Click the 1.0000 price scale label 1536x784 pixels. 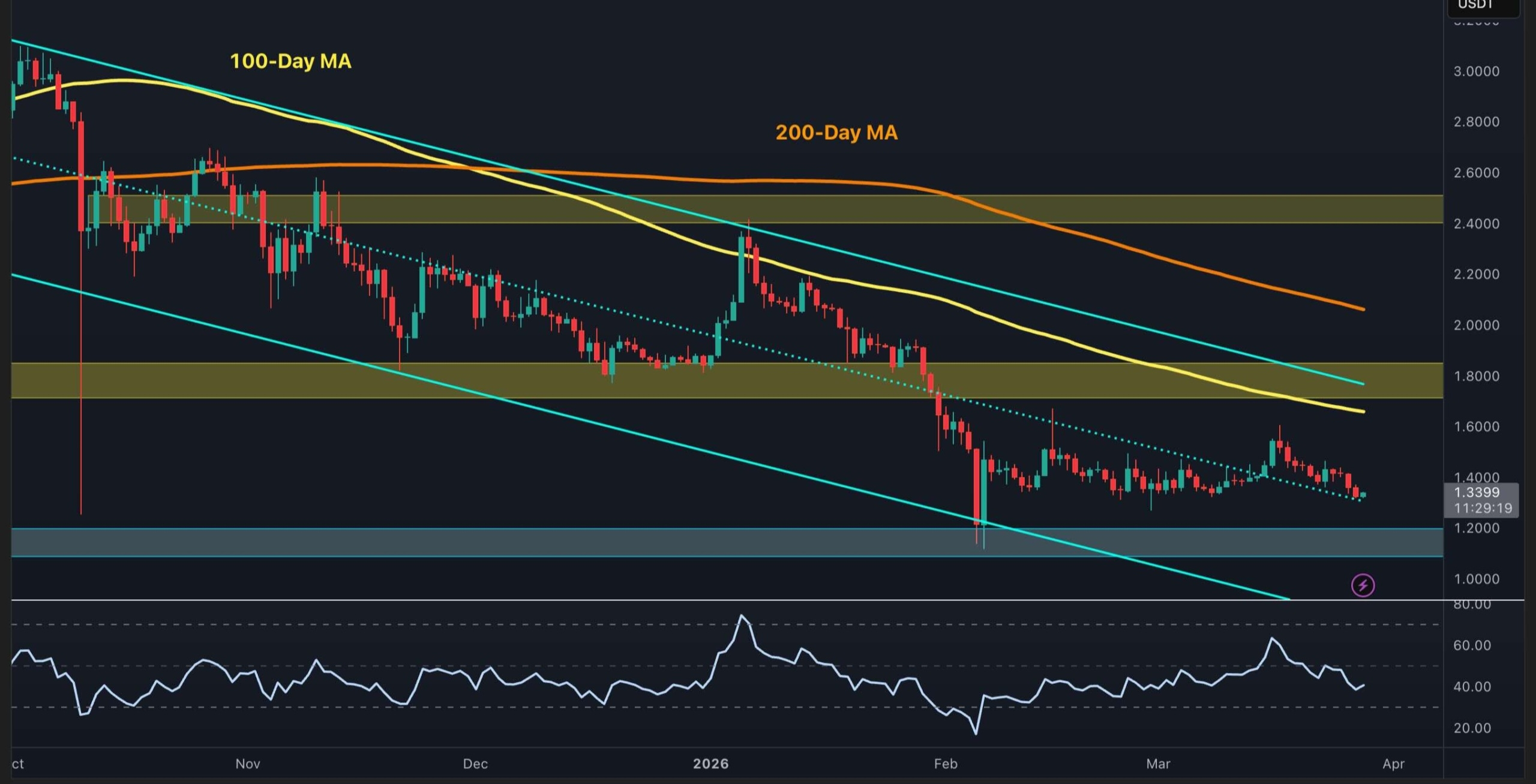pos(1476,579)
